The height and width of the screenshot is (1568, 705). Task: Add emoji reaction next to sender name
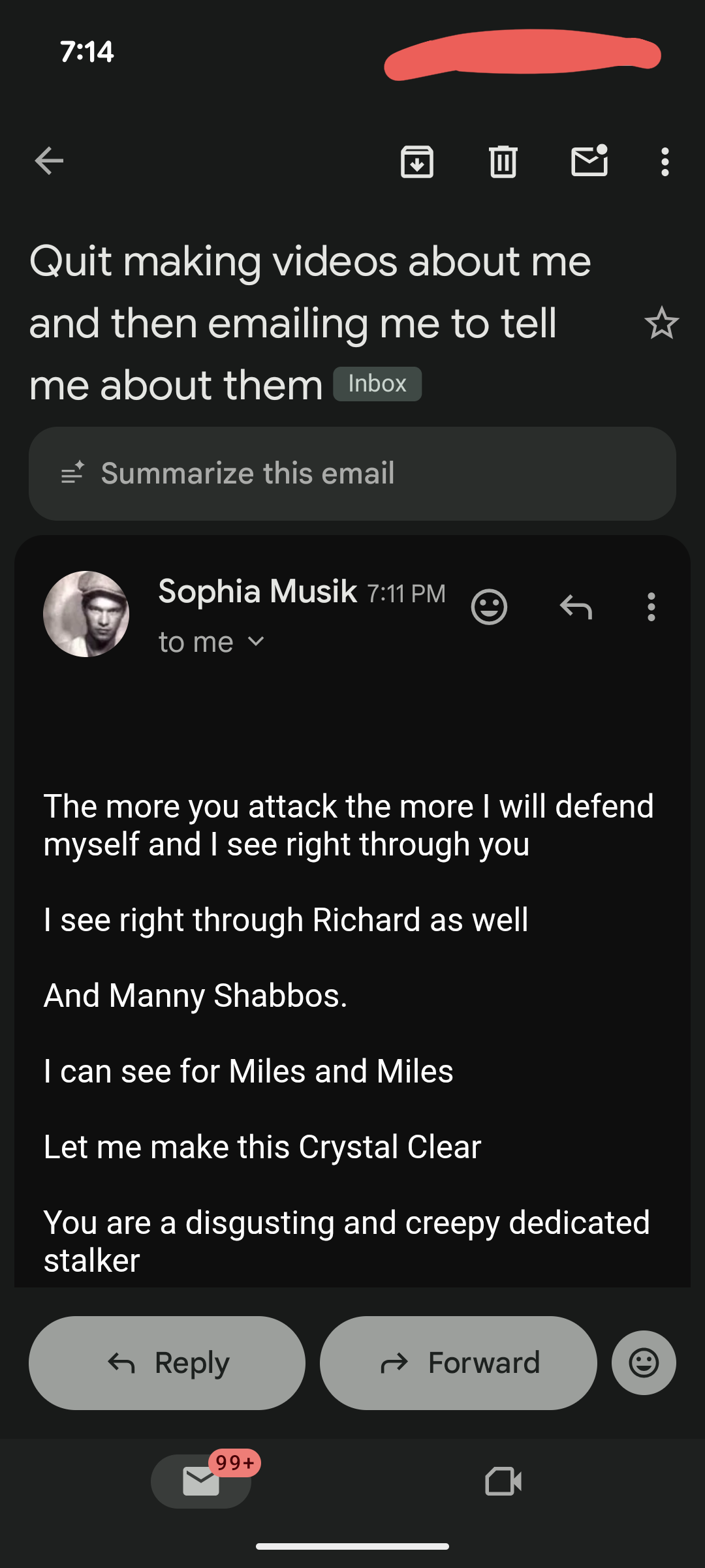tap(489, 607)
